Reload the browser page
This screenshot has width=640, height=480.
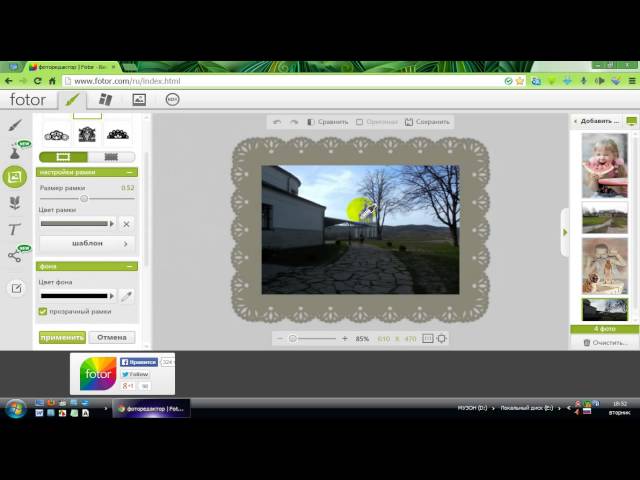38,81
